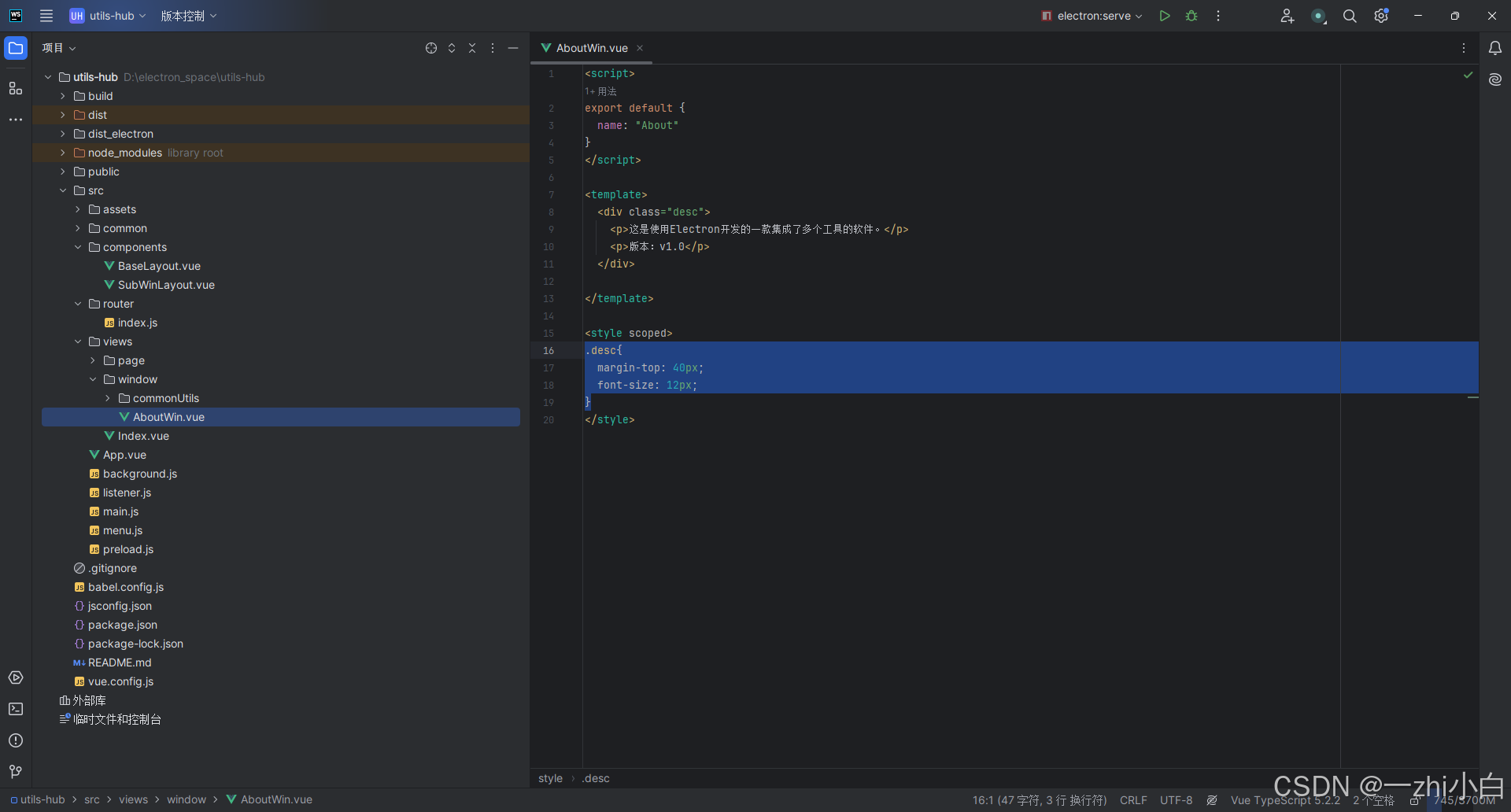The width and height of the screenshot is (1511, 812).
Task: Click the style editor breadcrumb
Action: (550, 778)
